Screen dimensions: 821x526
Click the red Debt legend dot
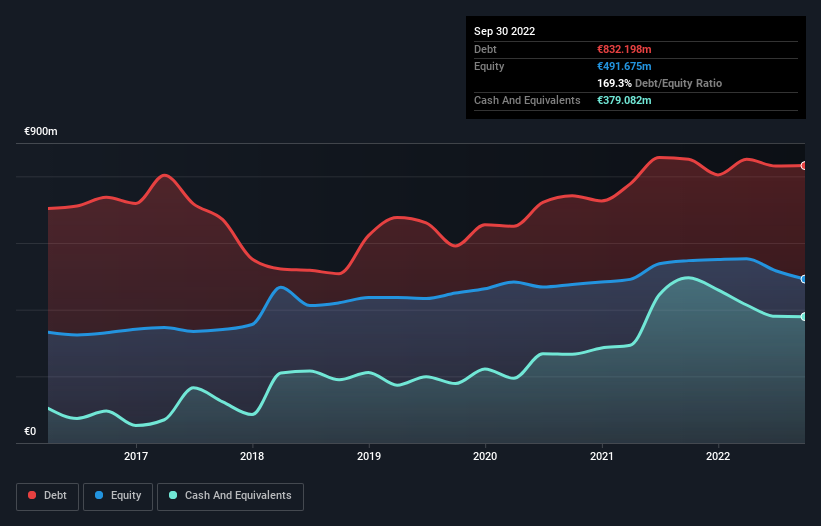(x=32, y=495)
